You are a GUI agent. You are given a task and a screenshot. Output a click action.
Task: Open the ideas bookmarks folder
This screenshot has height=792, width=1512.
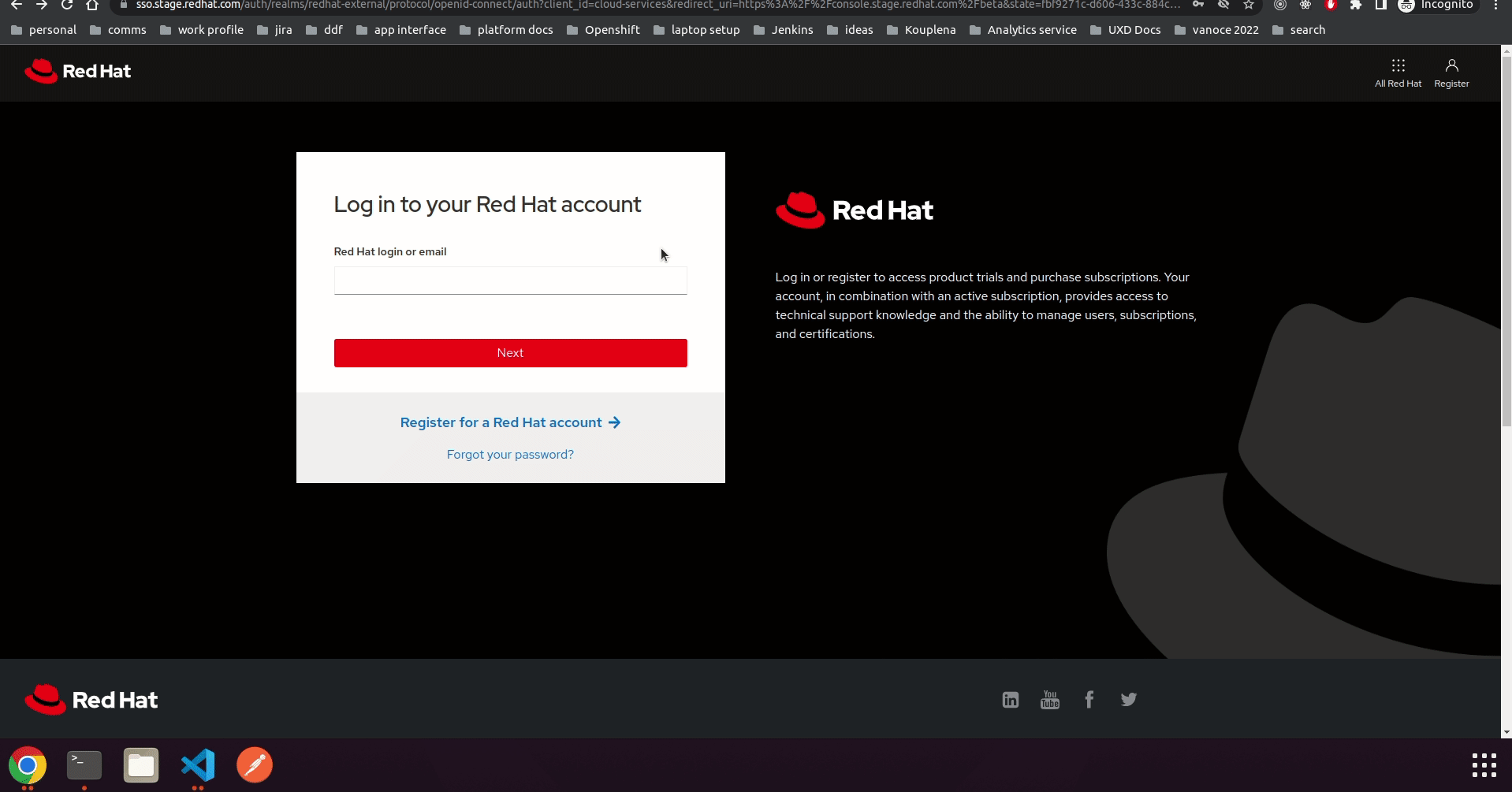(x=850, y=30)
